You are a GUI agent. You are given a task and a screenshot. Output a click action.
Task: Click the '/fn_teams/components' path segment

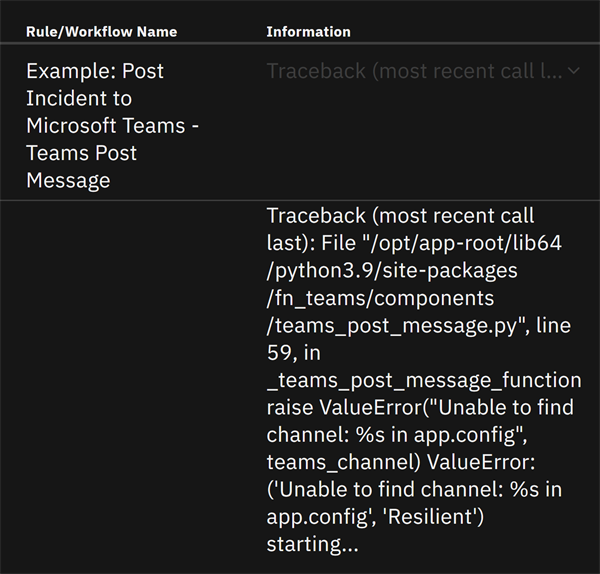pos(380,299)
